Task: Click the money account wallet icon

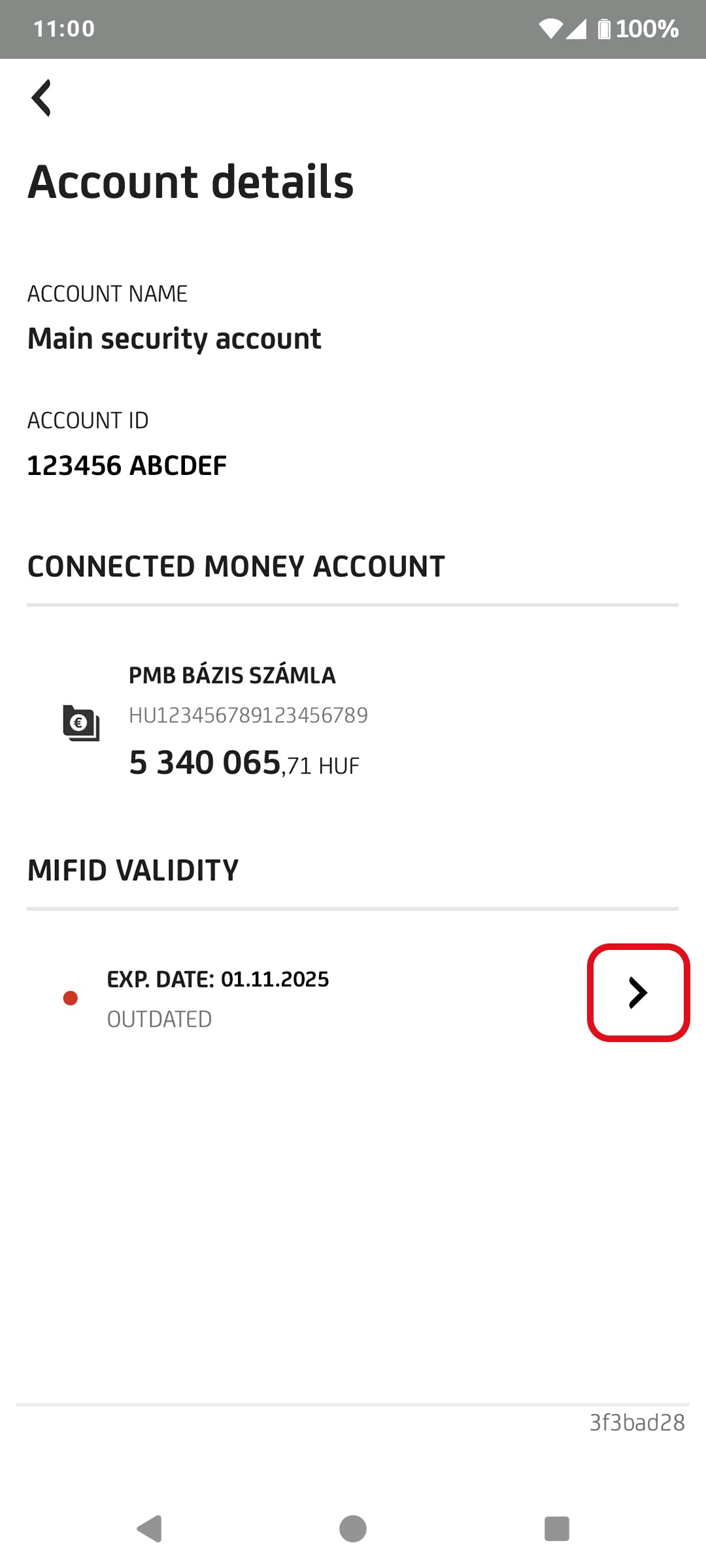Action: (81, 723)
